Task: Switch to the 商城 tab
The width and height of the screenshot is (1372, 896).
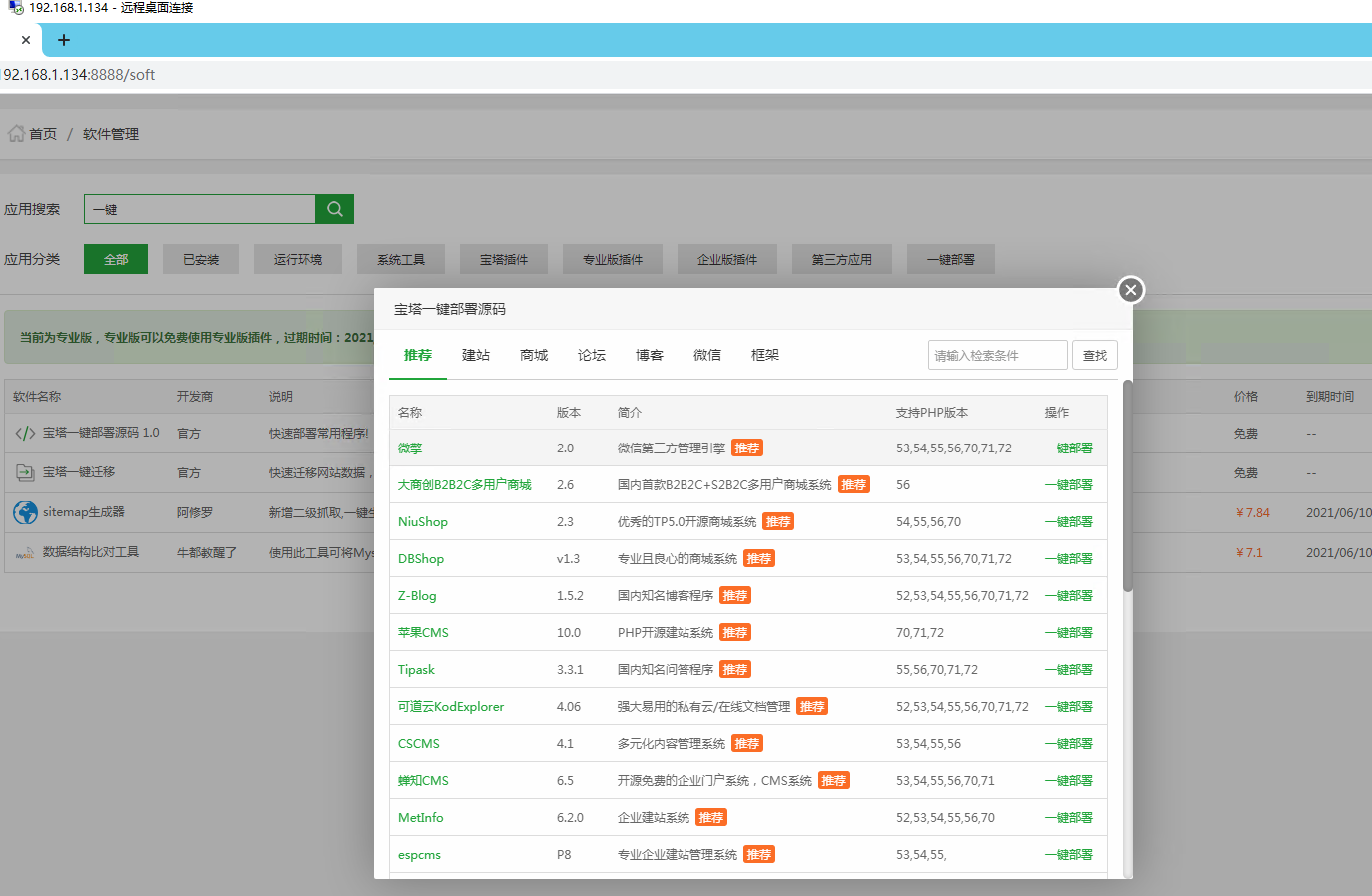Action: click(534, 355)
